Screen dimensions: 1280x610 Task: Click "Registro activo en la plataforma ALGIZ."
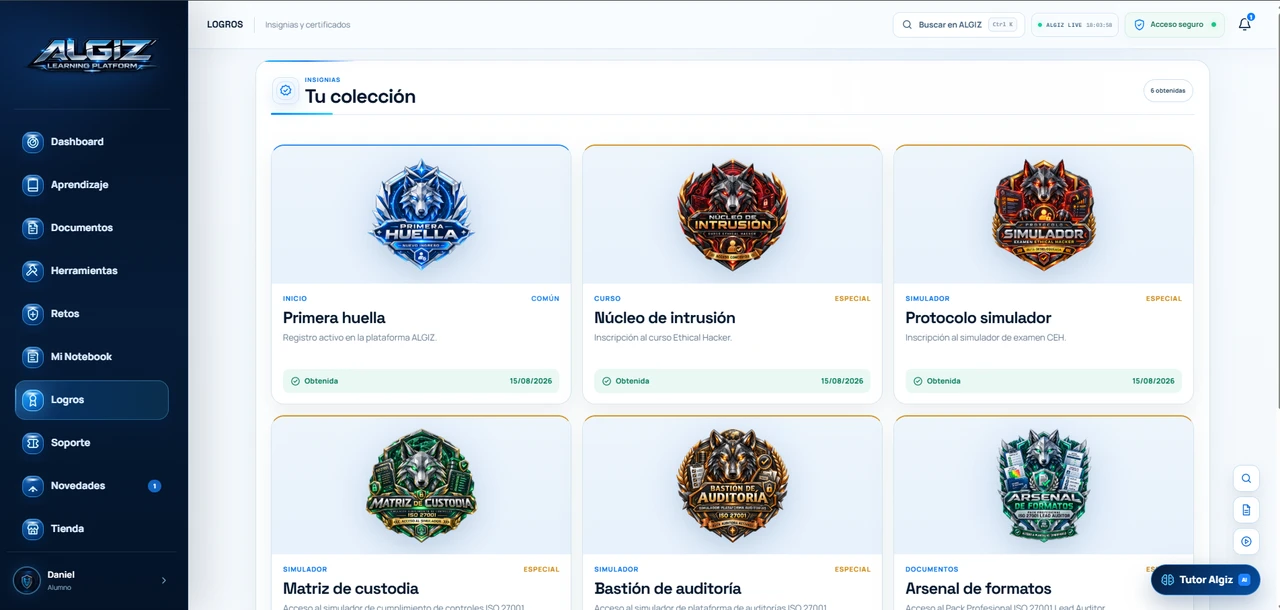[360, 338]
